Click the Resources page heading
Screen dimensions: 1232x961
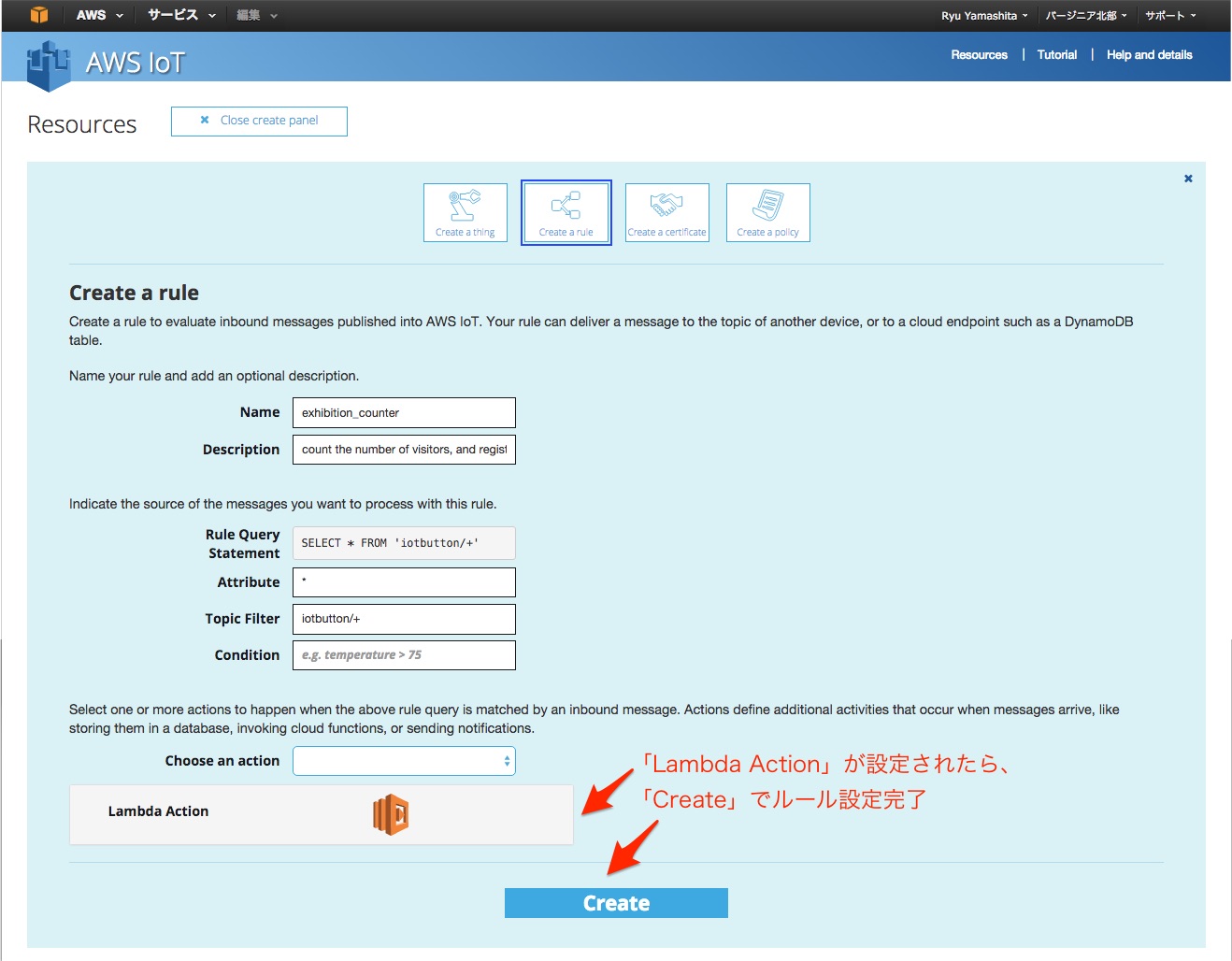(82, 124)
